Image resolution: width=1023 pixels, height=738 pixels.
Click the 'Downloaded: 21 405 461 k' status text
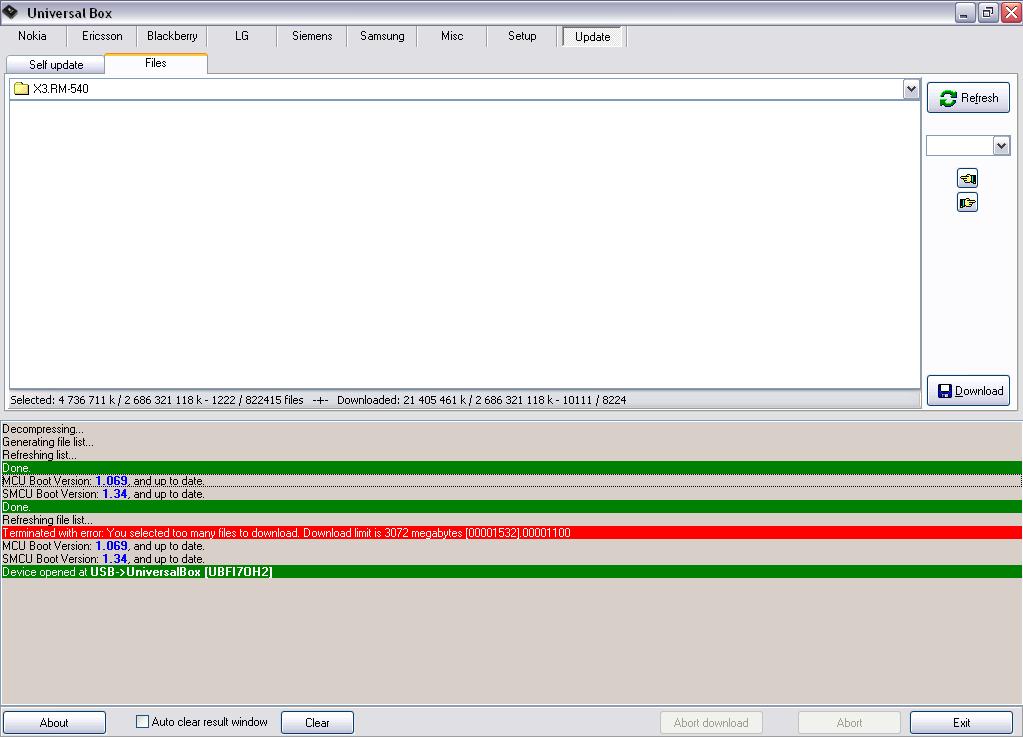pos(481,400)
